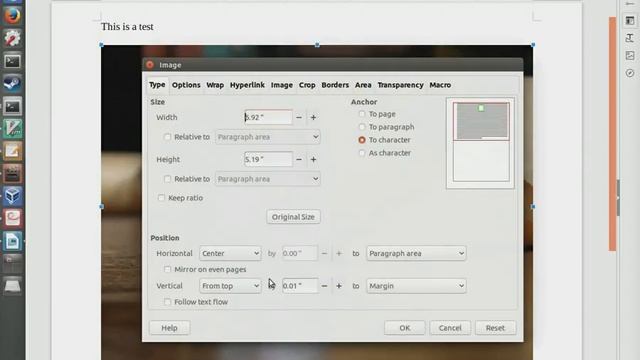This screenshot has height=360, width=640.
Task: Toggle Mirror on even pages checkbox
Action: click(167, 269)
